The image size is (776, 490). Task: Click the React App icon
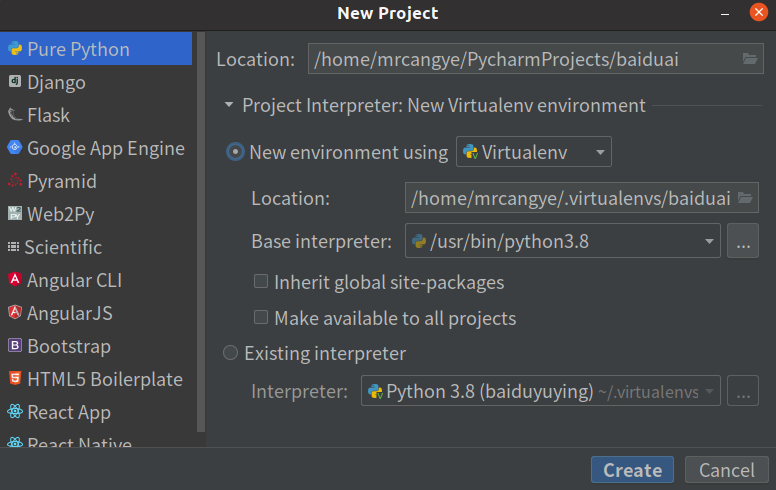pyautogui.click(x=15, y=412)
